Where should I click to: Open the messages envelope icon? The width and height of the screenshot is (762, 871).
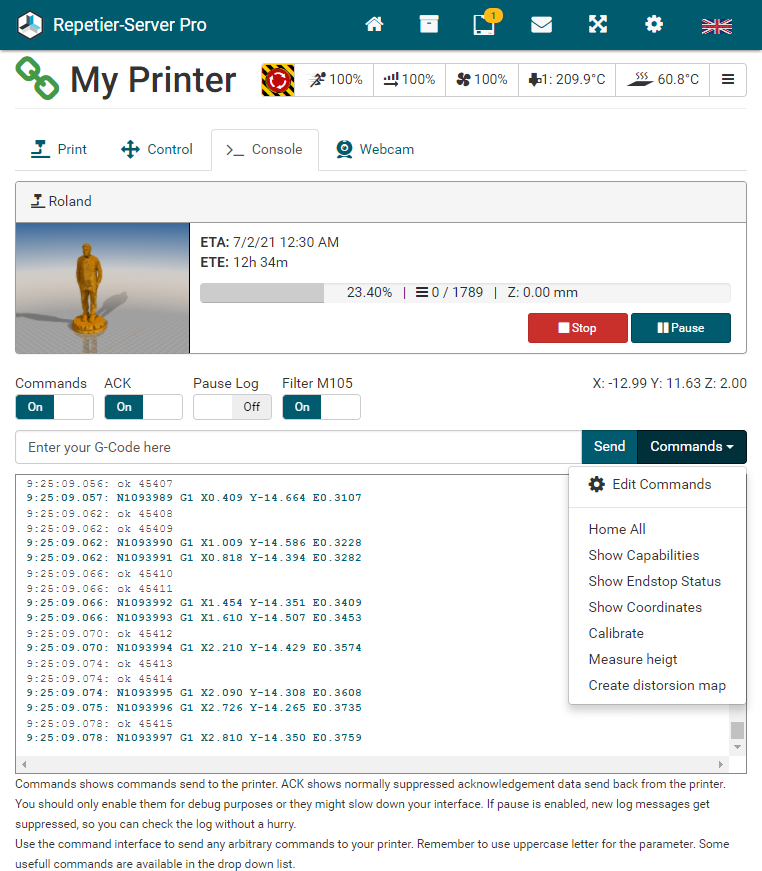coord(541,25)
